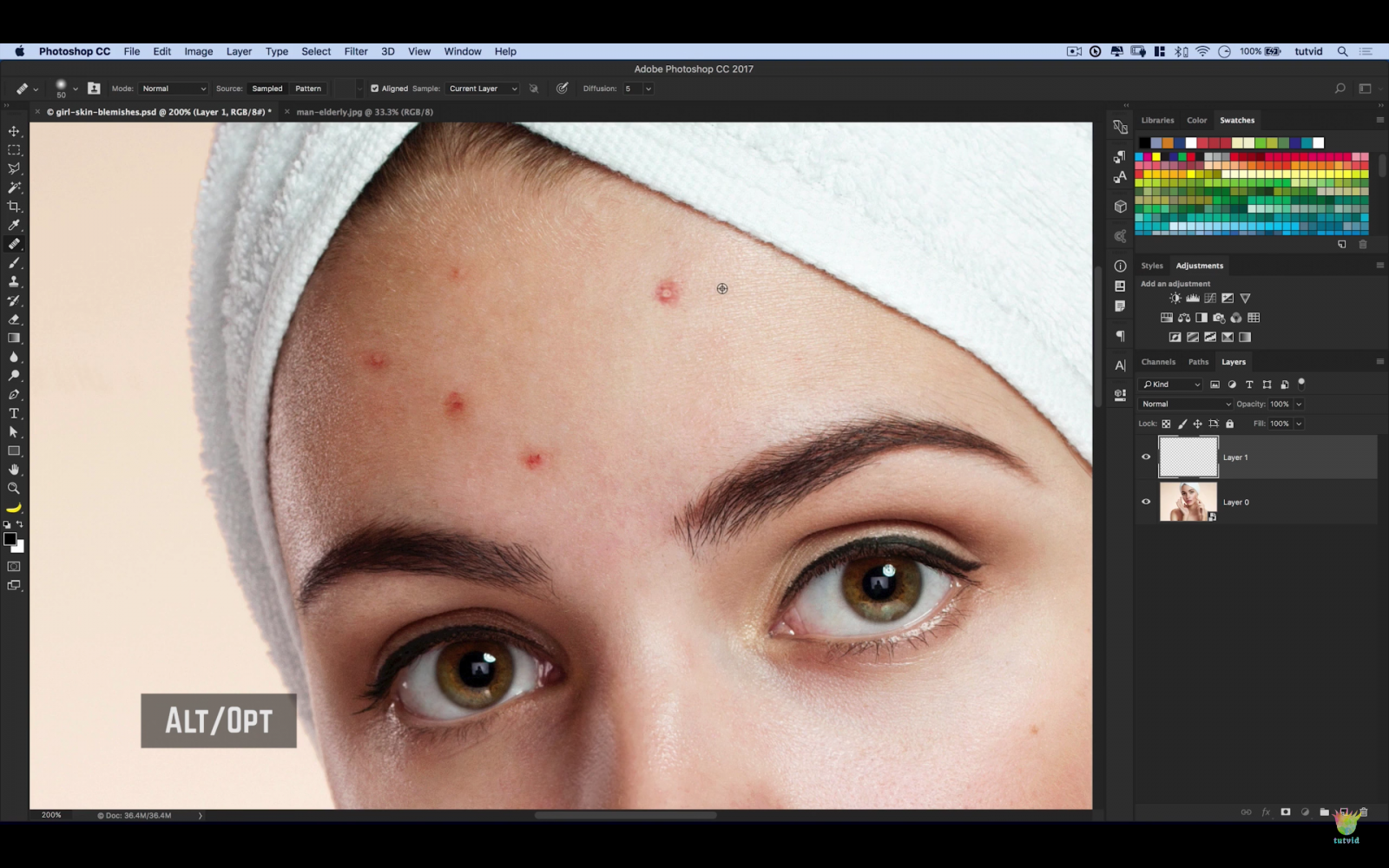Select the Horizontal Type tool
Screen dimensions: 1389x868
coord(14,413)
